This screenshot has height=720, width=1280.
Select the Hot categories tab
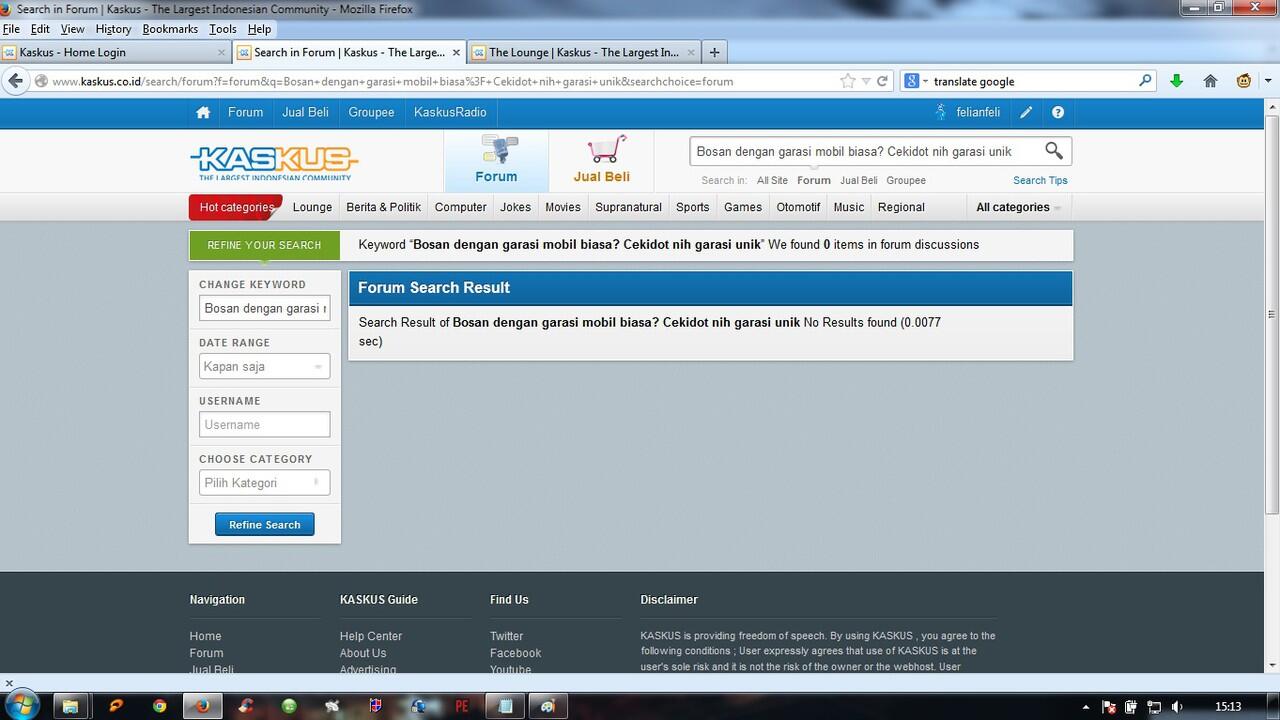click(237, 207)
